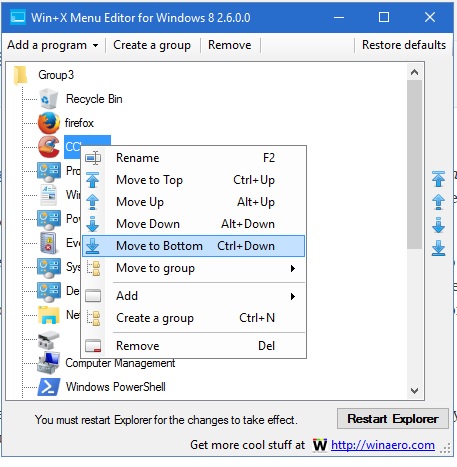Click the list's vertical scrollbar thumb
The width and height of the screenshot is (457, 467).
(414, 164)
